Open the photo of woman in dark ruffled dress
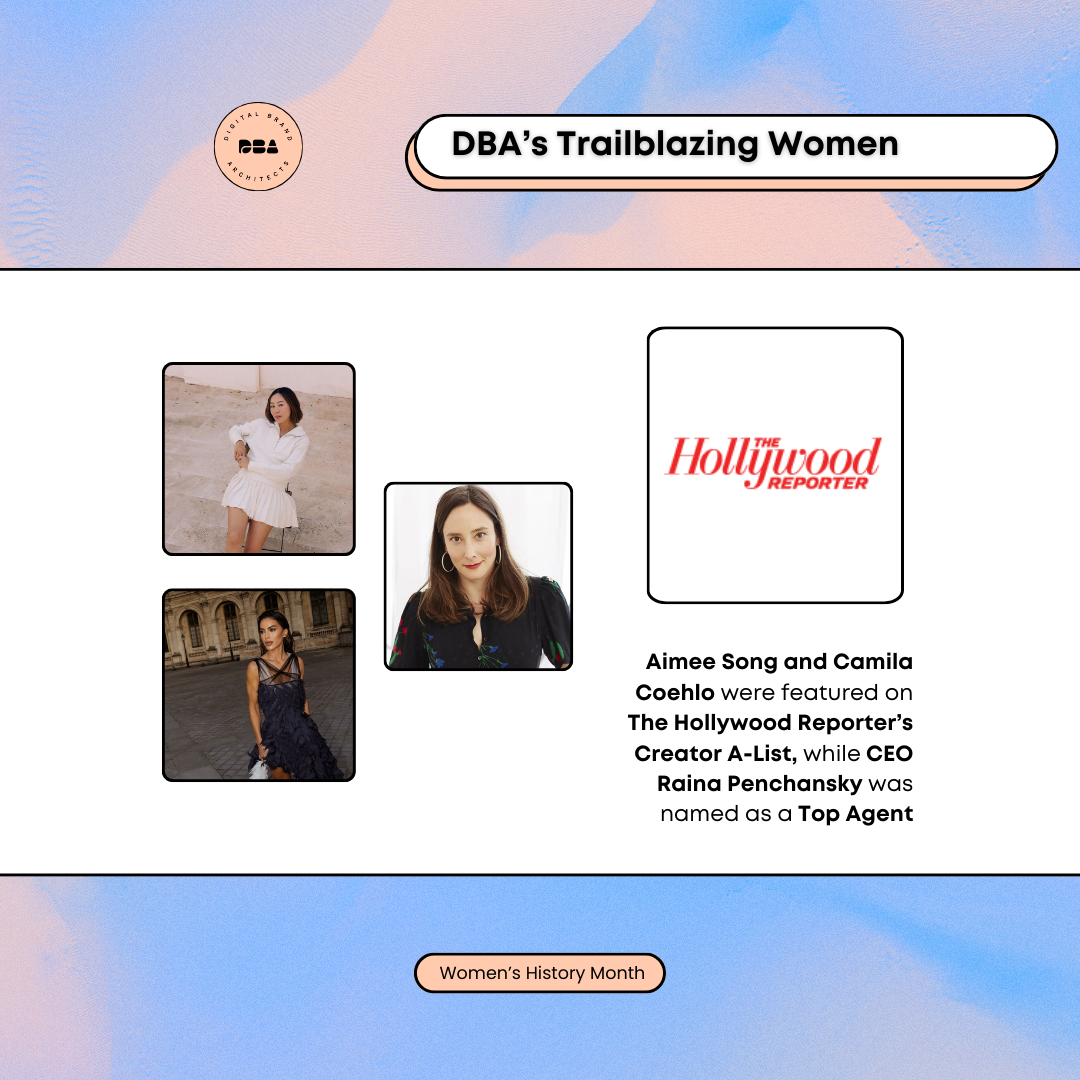Screen dimensions: 1080x1080 pyautogui.click(x=258, y=685)
